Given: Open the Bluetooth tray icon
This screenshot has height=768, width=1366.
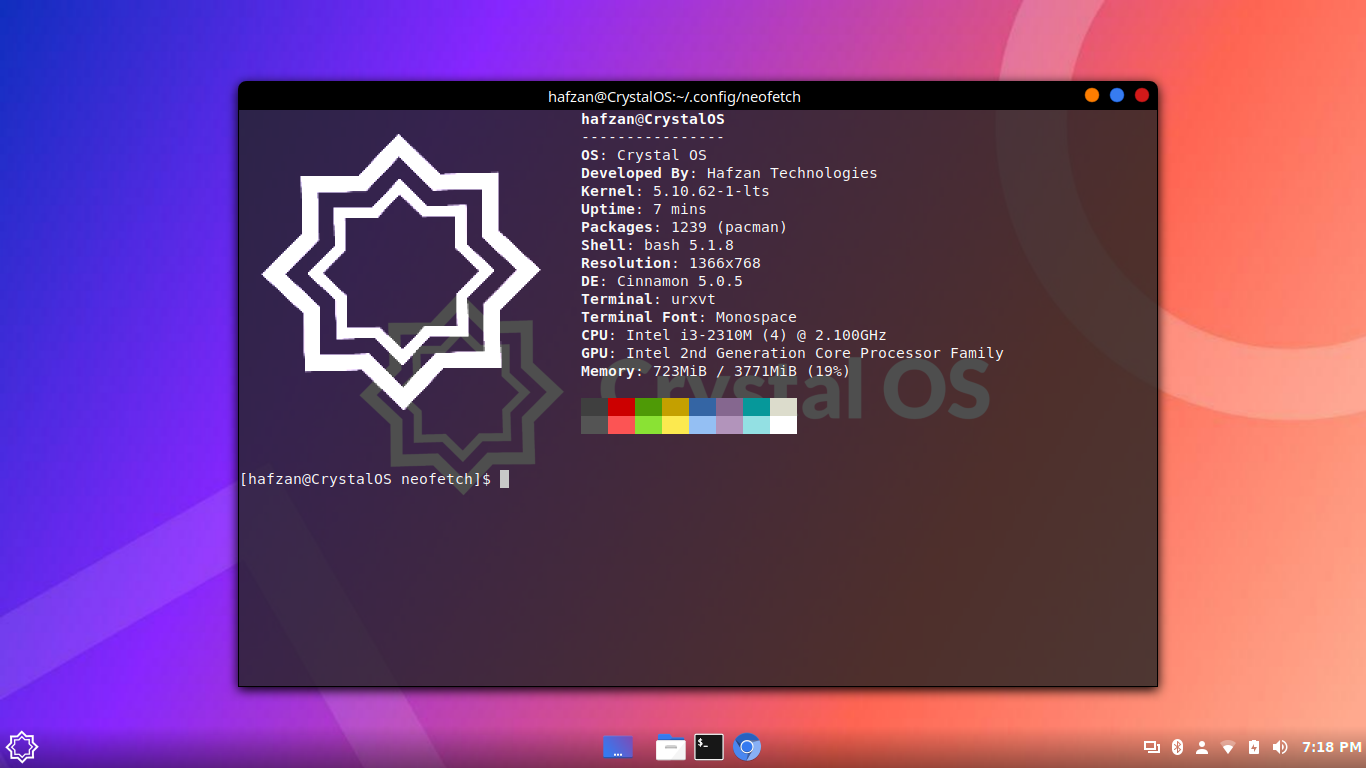Looking at the screenshot, I should (1177, 747).
